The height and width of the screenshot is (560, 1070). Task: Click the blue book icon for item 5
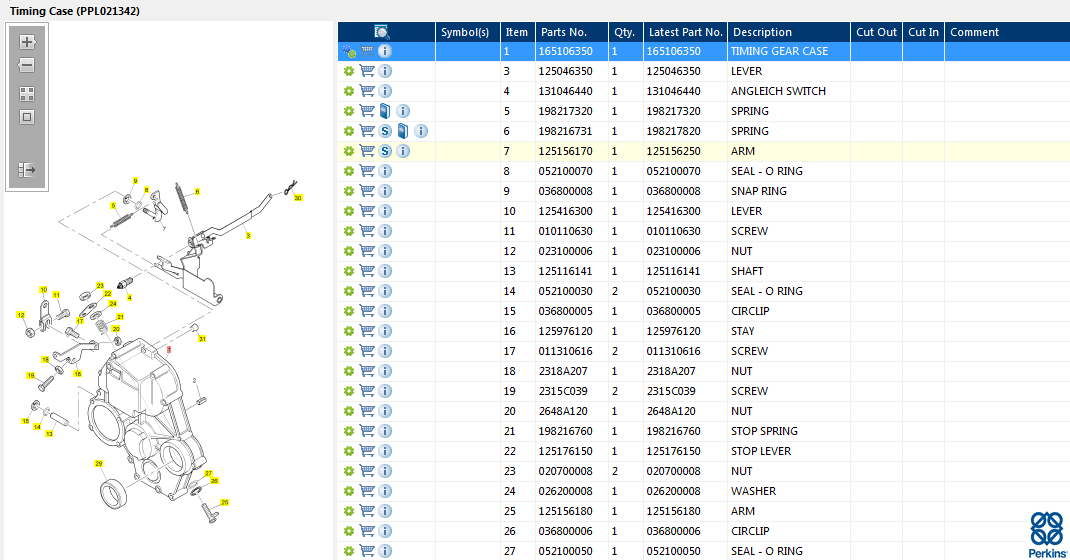[385, 111]
